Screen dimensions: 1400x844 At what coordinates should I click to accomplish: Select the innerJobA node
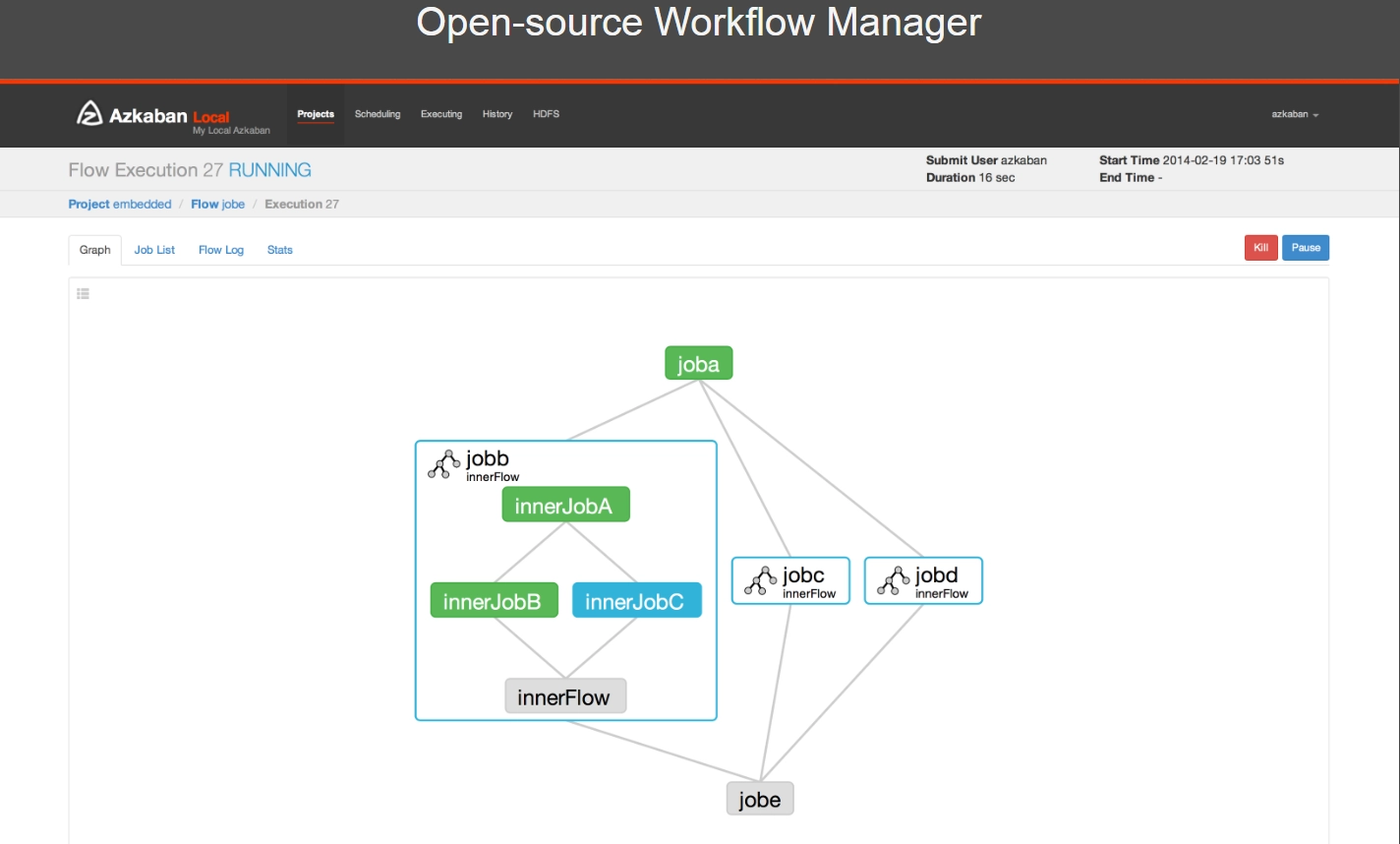(x=565, y=505)
